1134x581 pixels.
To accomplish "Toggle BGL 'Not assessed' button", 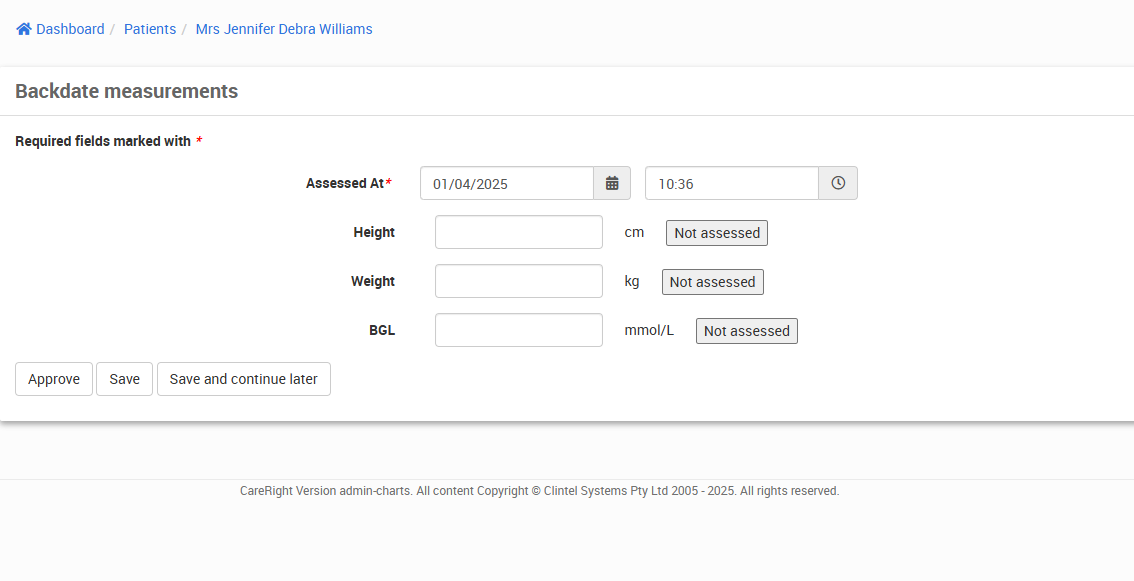I will click(747, 331).
